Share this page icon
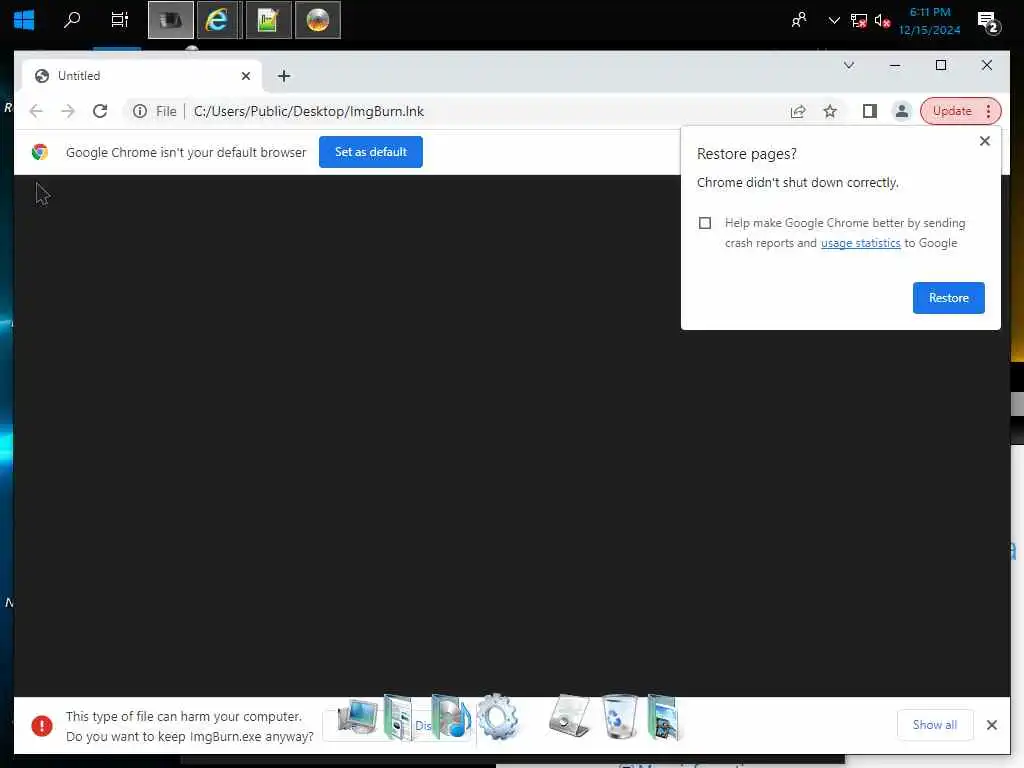This screenshot has width=1024, height=768. [x=798, y=112]
